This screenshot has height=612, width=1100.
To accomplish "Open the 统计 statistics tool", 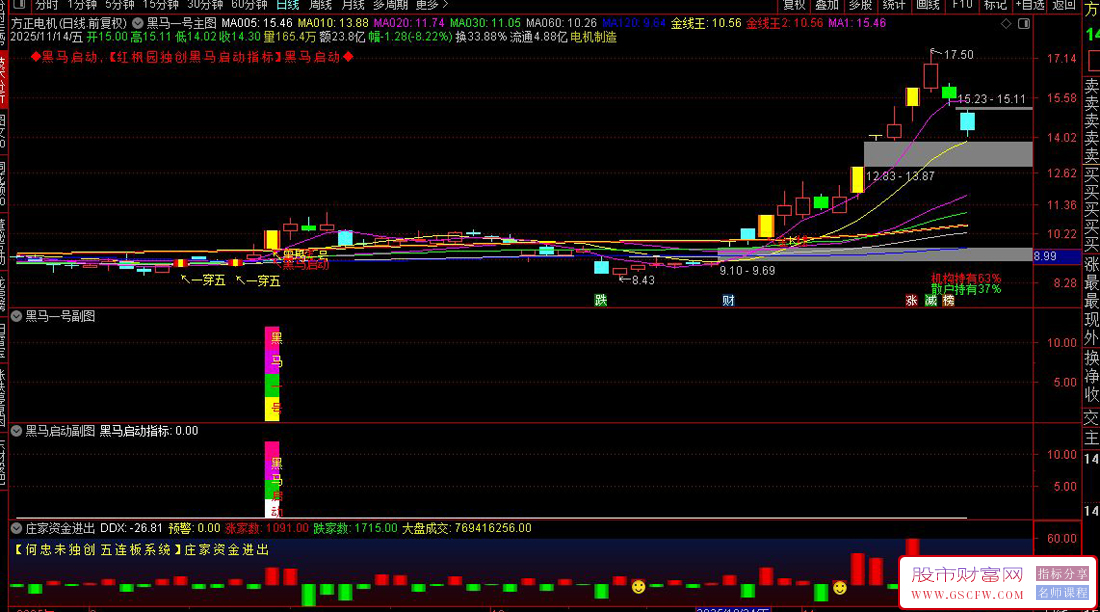I will point(894,5).
